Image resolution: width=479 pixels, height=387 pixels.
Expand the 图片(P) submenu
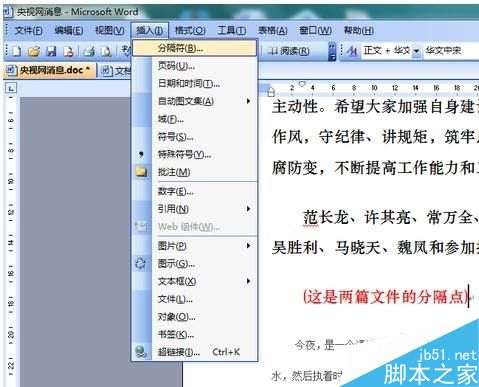point(194,246)
